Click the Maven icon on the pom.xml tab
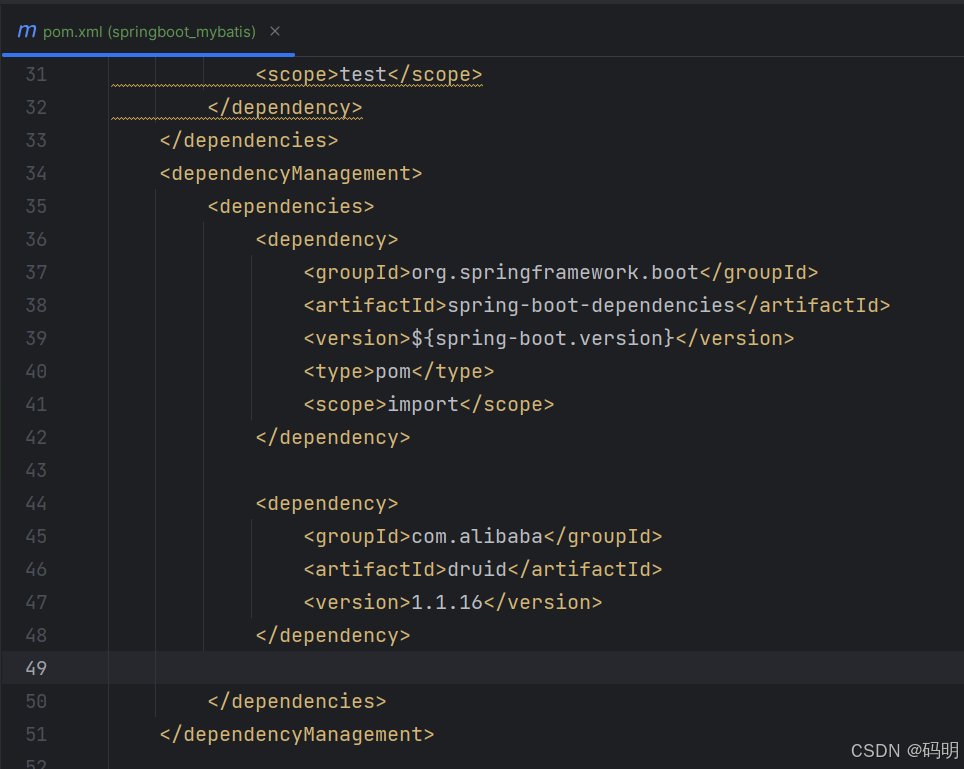 click(25, 31)
